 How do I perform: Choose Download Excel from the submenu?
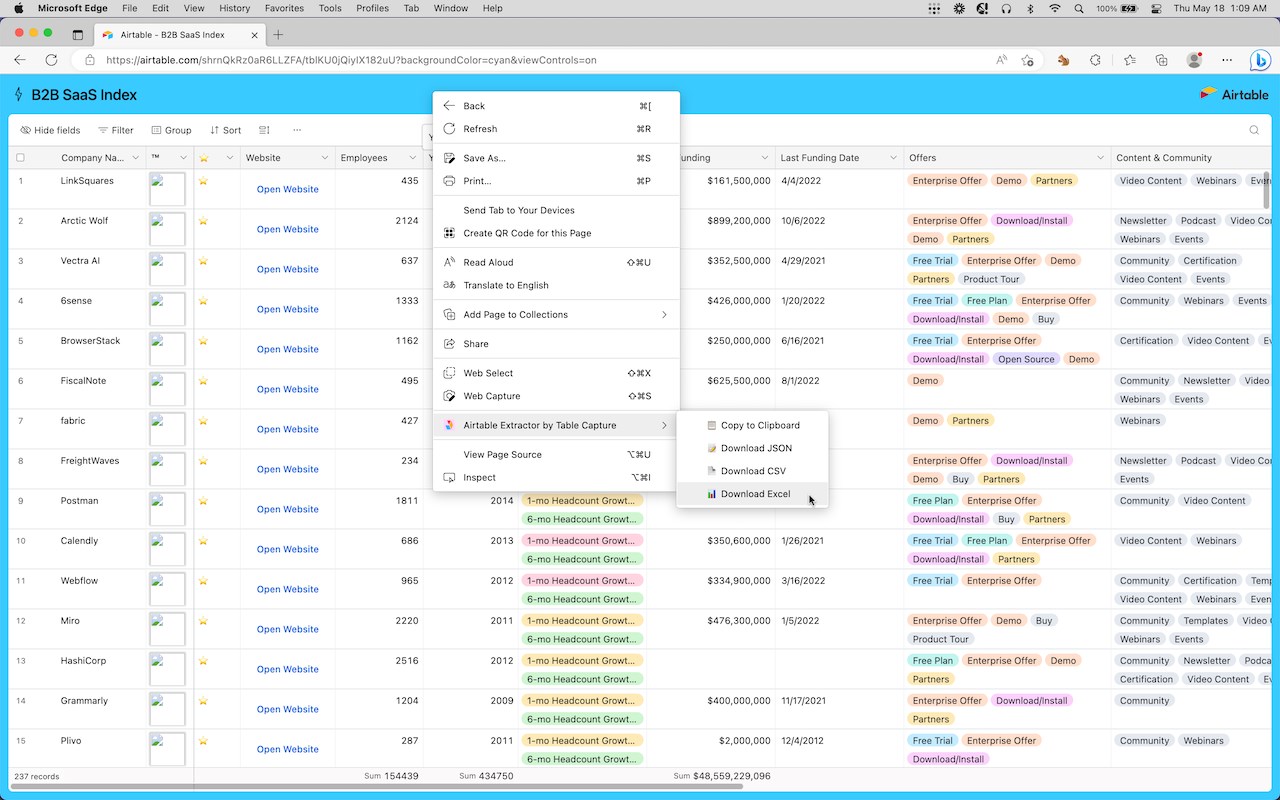[x=753, y=494]
